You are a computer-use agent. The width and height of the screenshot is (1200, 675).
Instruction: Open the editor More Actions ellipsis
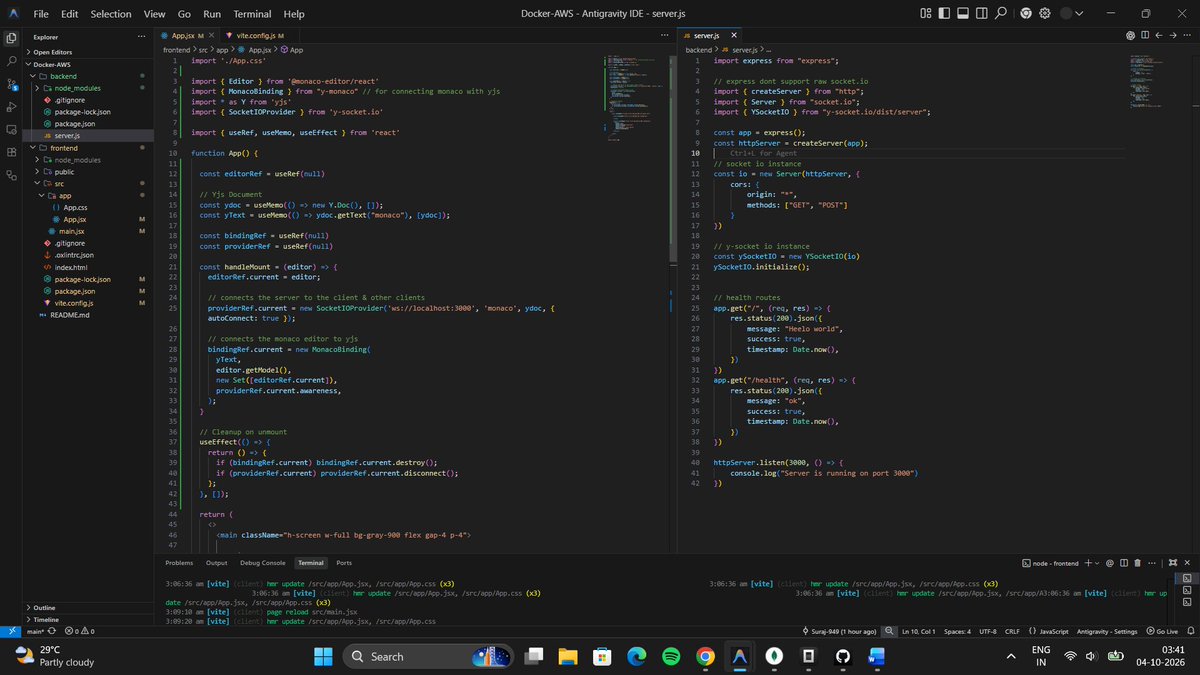[x=1187, y=35]
